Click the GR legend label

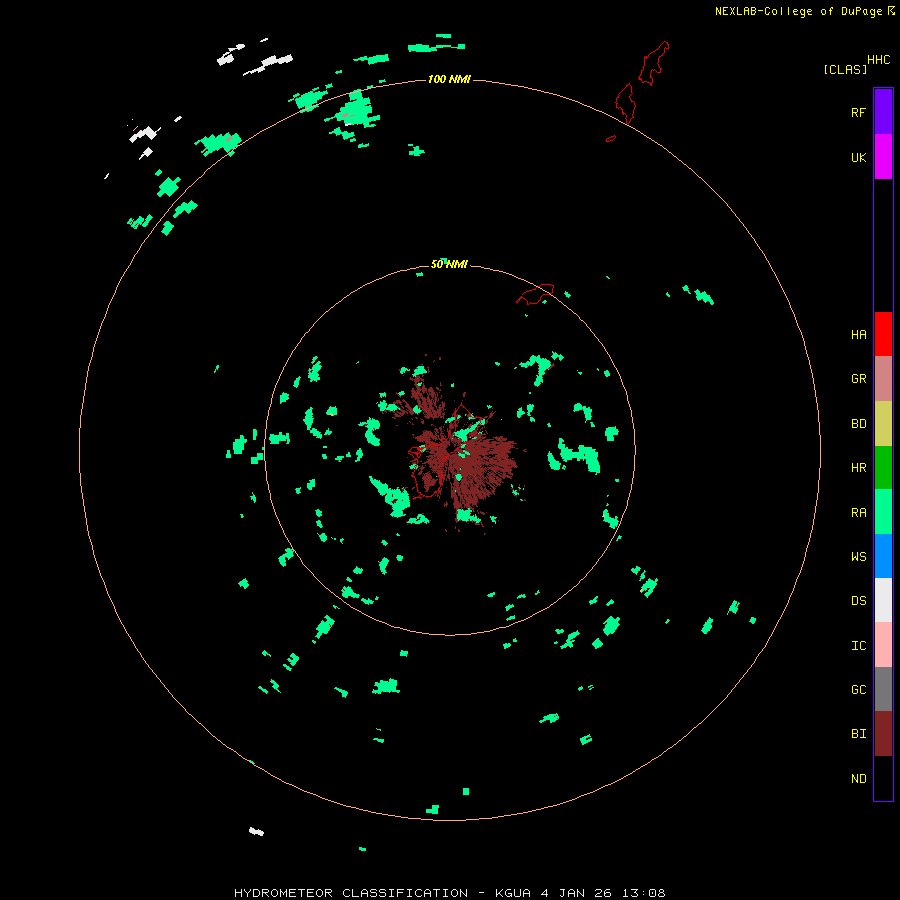point(858,379)
